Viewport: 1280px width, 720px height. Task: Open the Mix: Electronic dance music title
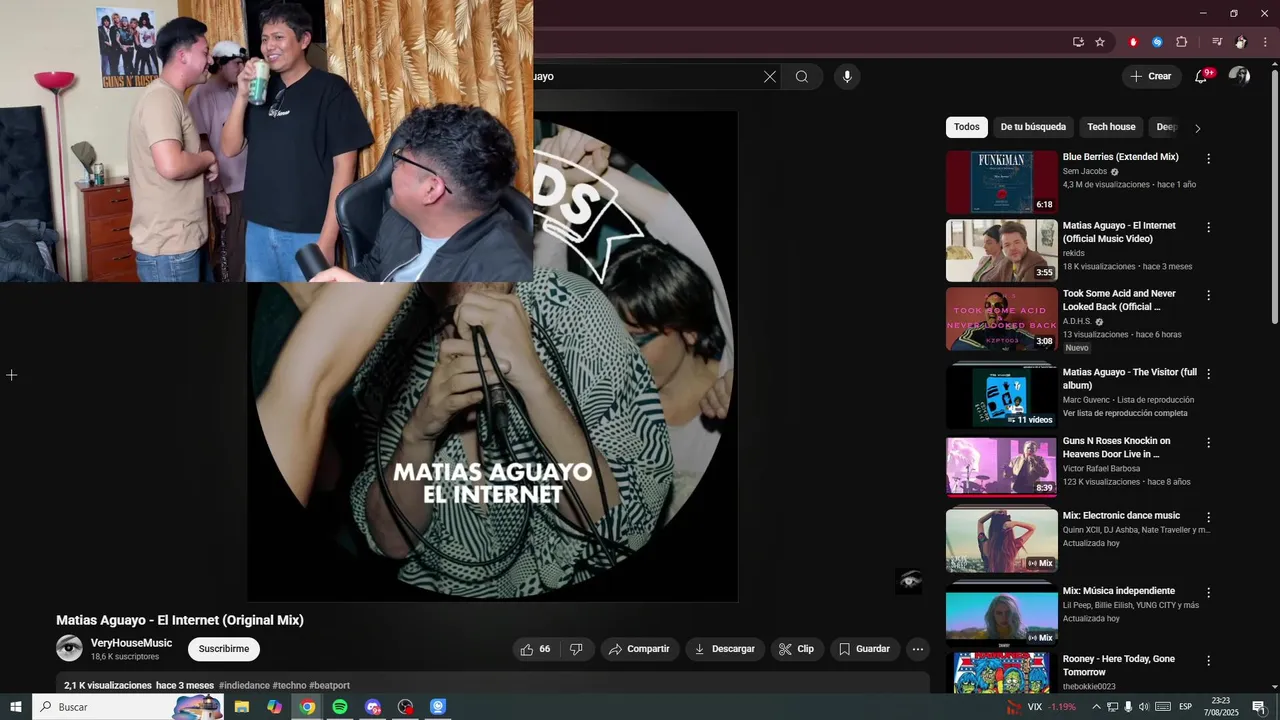(1121, 516)
